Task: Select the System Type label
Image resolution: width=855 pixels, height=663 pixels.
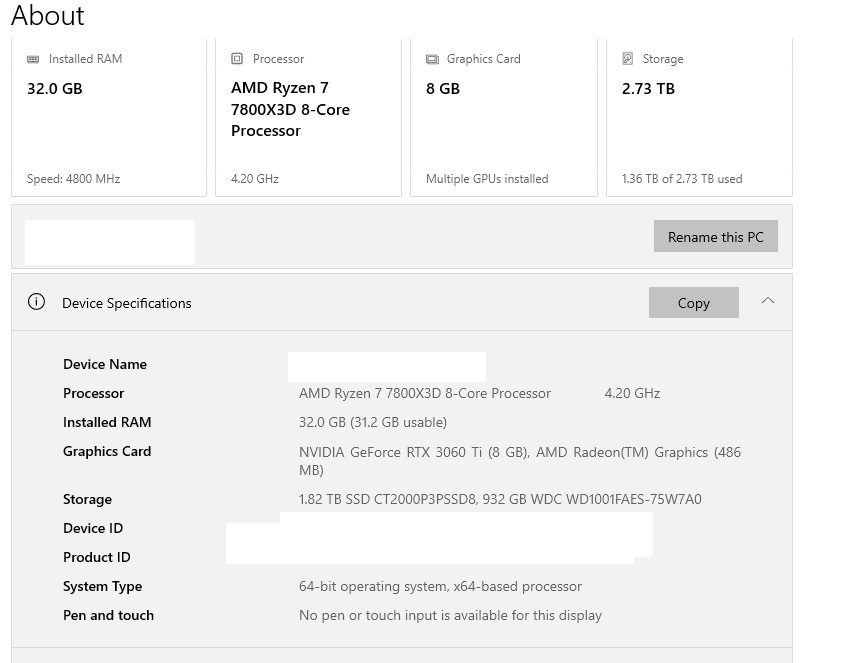Action: pyautogui.click(x=103, y=586)
